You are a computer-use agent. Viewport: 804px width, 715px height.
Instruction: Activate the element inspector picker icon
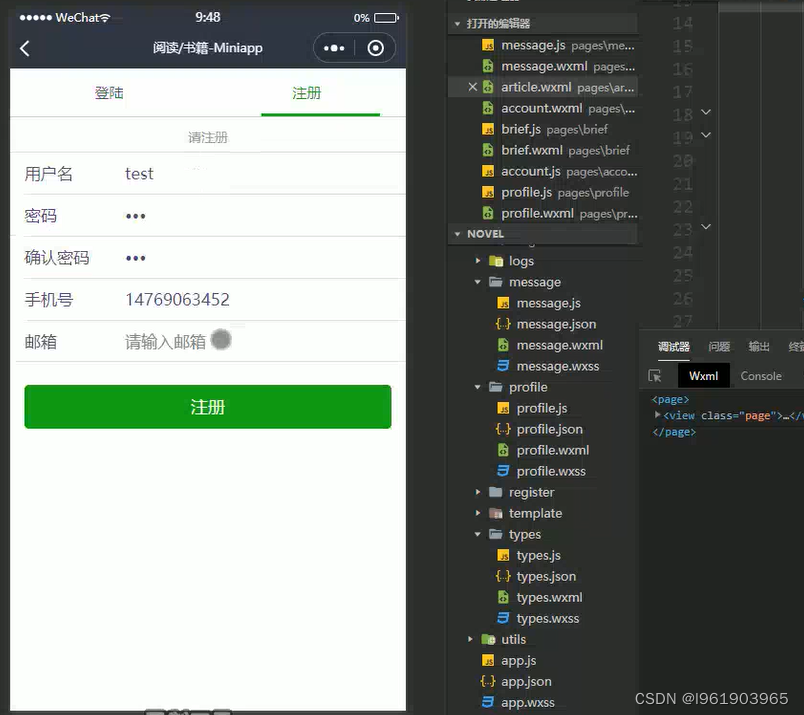pos(655,376)
